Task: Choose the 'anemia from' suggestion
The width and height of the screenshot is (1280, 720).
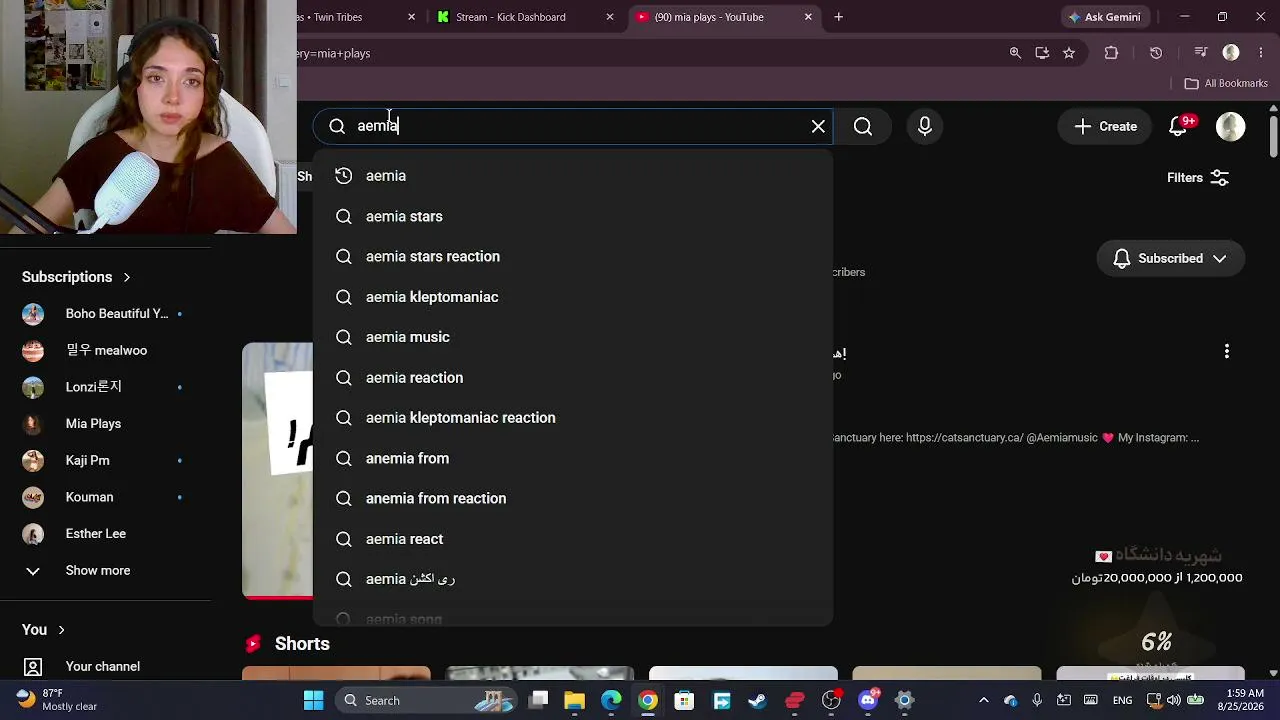Action: [573, 458]
